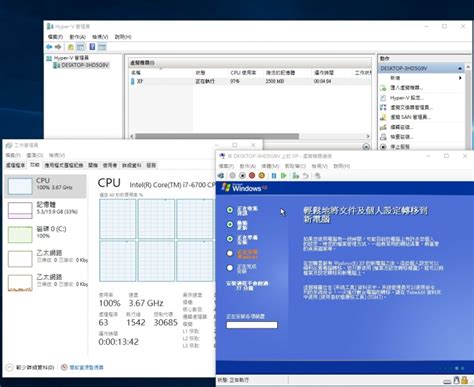Click the red Shut Down VM icon
The width and height of the screenshot is (474, 387).
pos(252,175)
